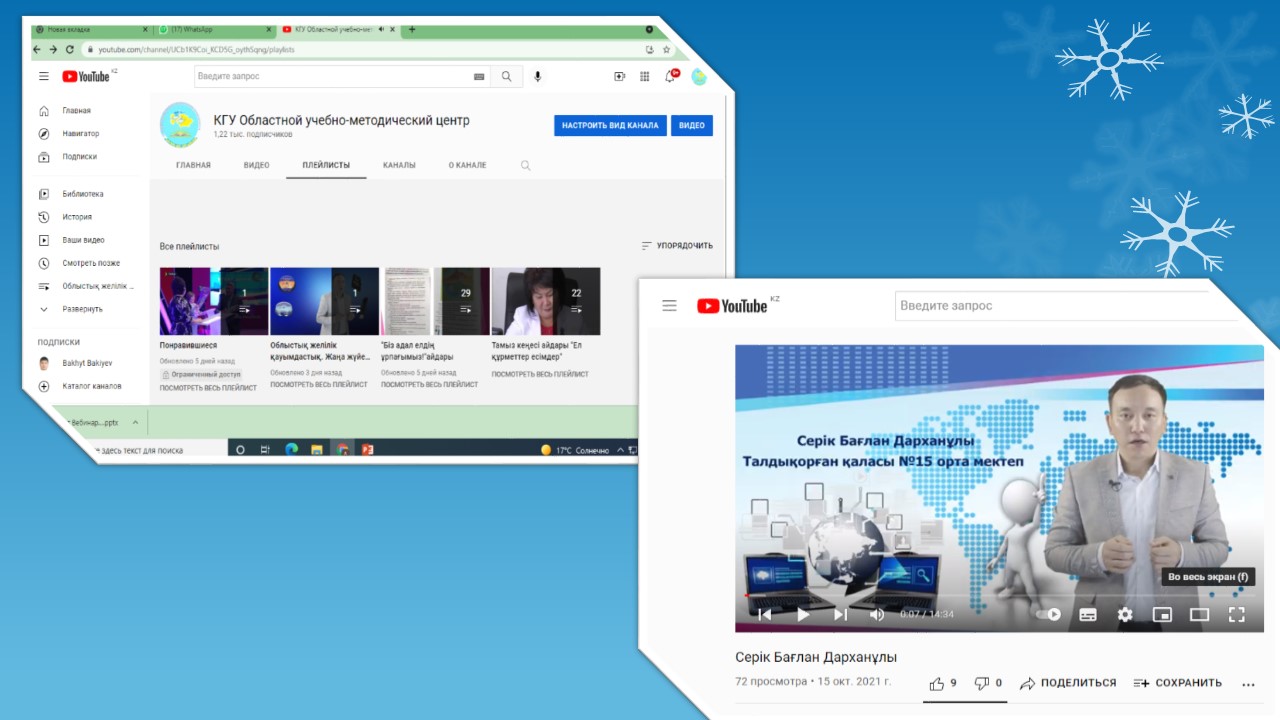
Task: Search within the channel via magnifier icon
Action: [x=526, y=165]
